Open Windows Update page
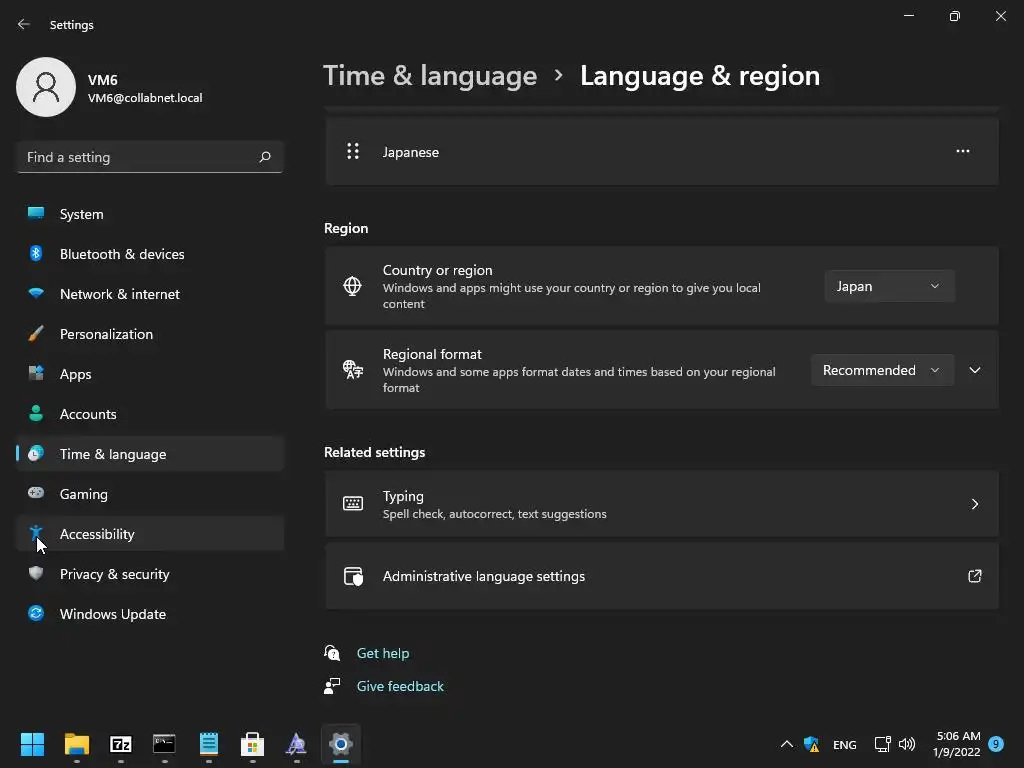This screenshot has height=768, width=1024. (150, 614)
